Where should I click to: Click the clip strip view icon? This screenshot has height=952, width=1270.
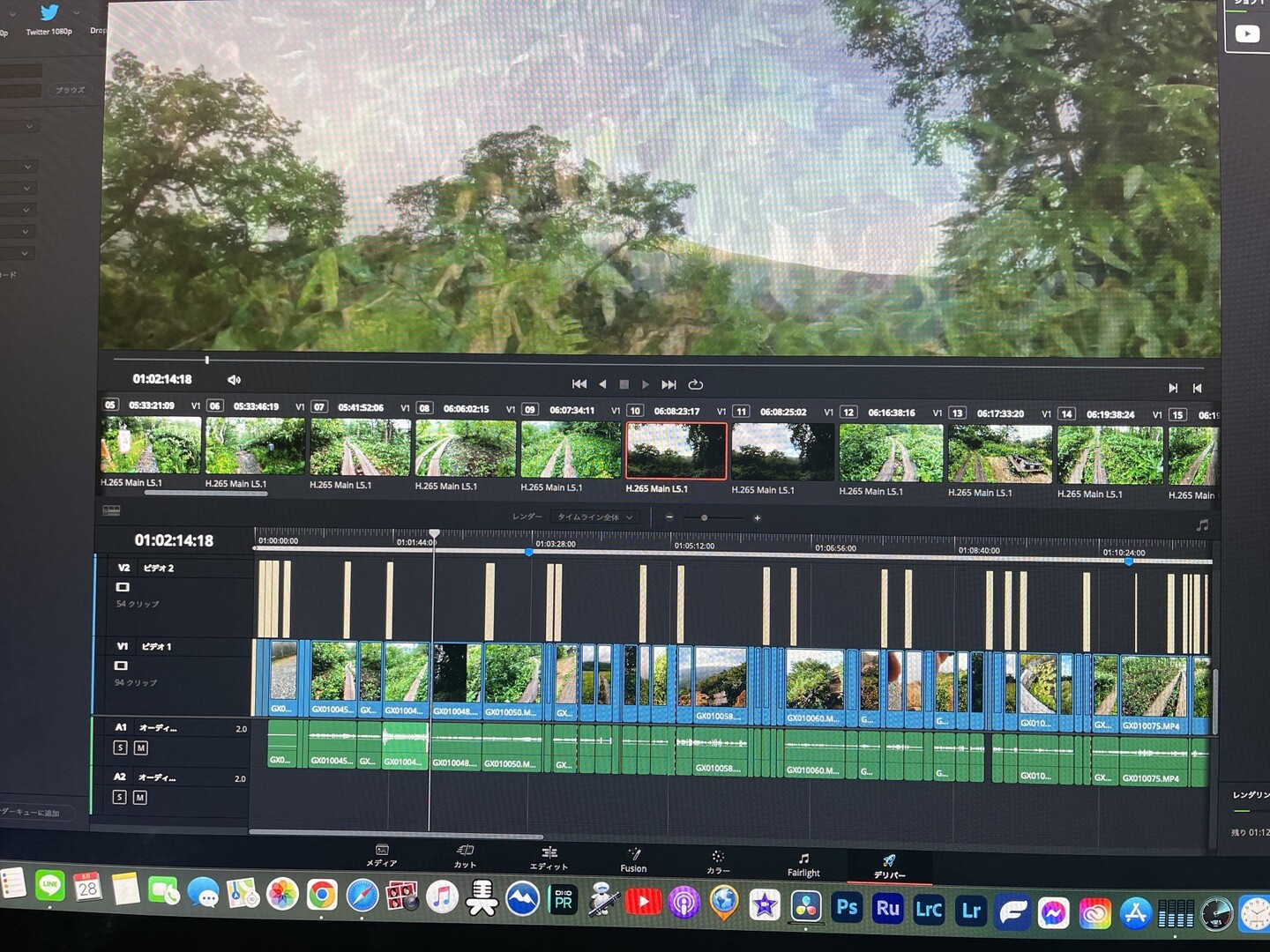111,510
